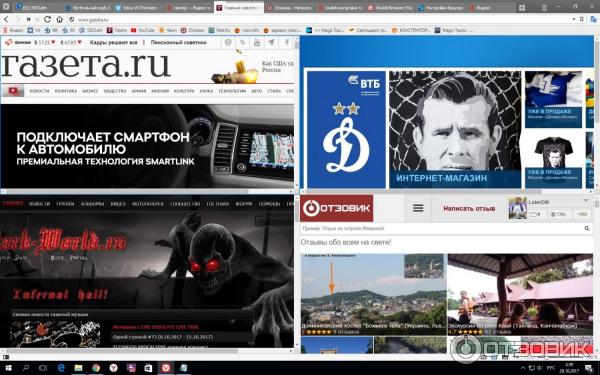600x375 pixels.
Task: Open the Mail.Ru bookmark
Action: point(219,30)
